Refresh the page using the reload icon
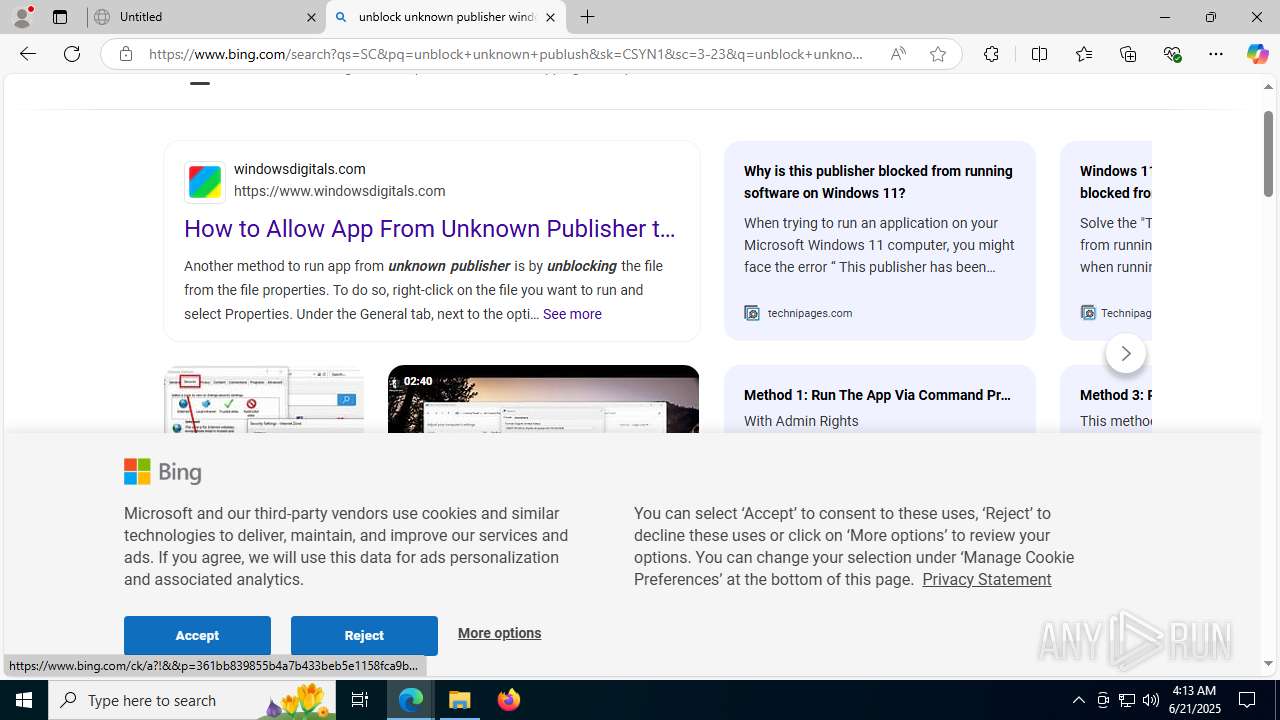Screen dimensions: 1280x720 tap(72, 54)
